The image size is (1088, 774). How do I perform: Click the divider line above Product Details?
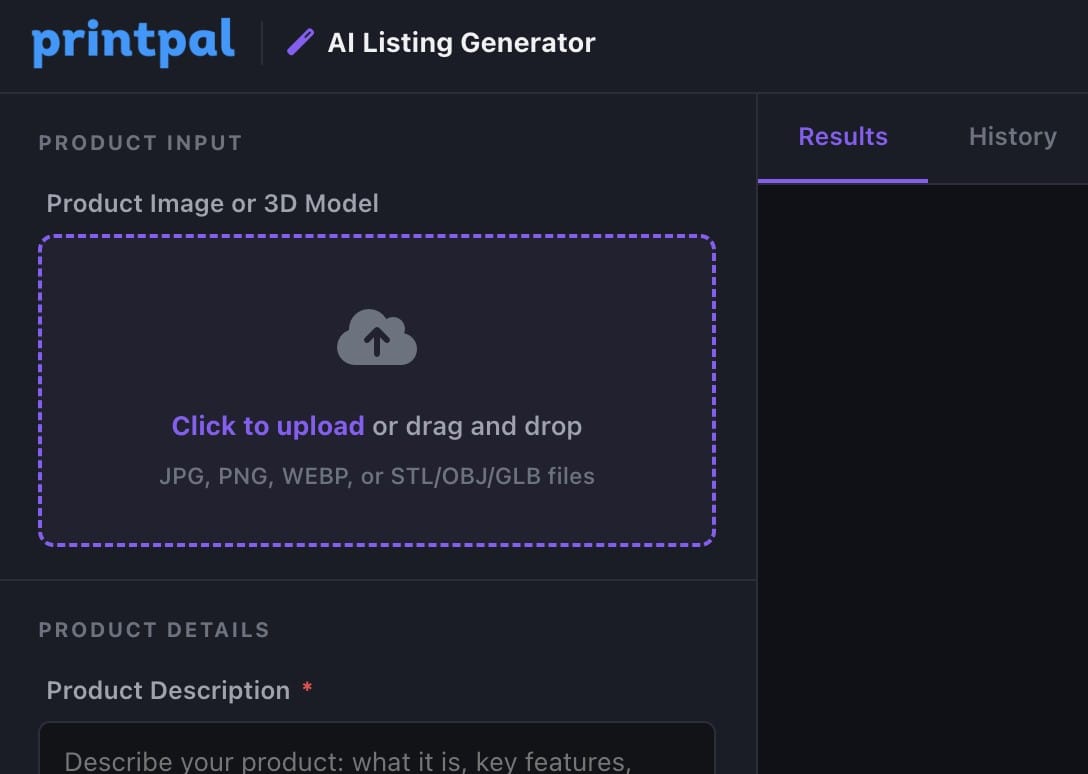377,580
